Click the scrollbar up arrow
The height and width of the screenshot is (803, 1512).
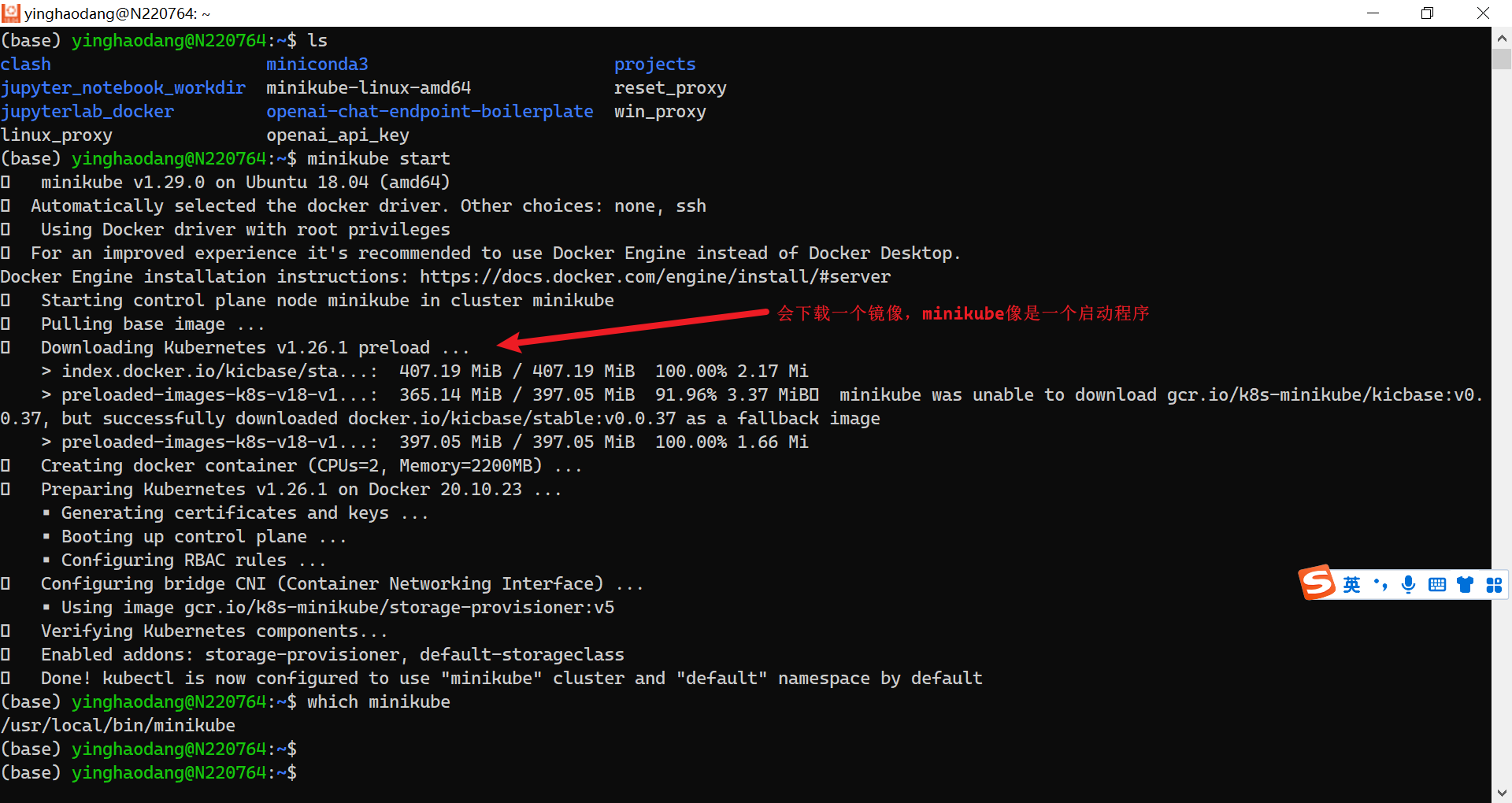coord(1502,38)
